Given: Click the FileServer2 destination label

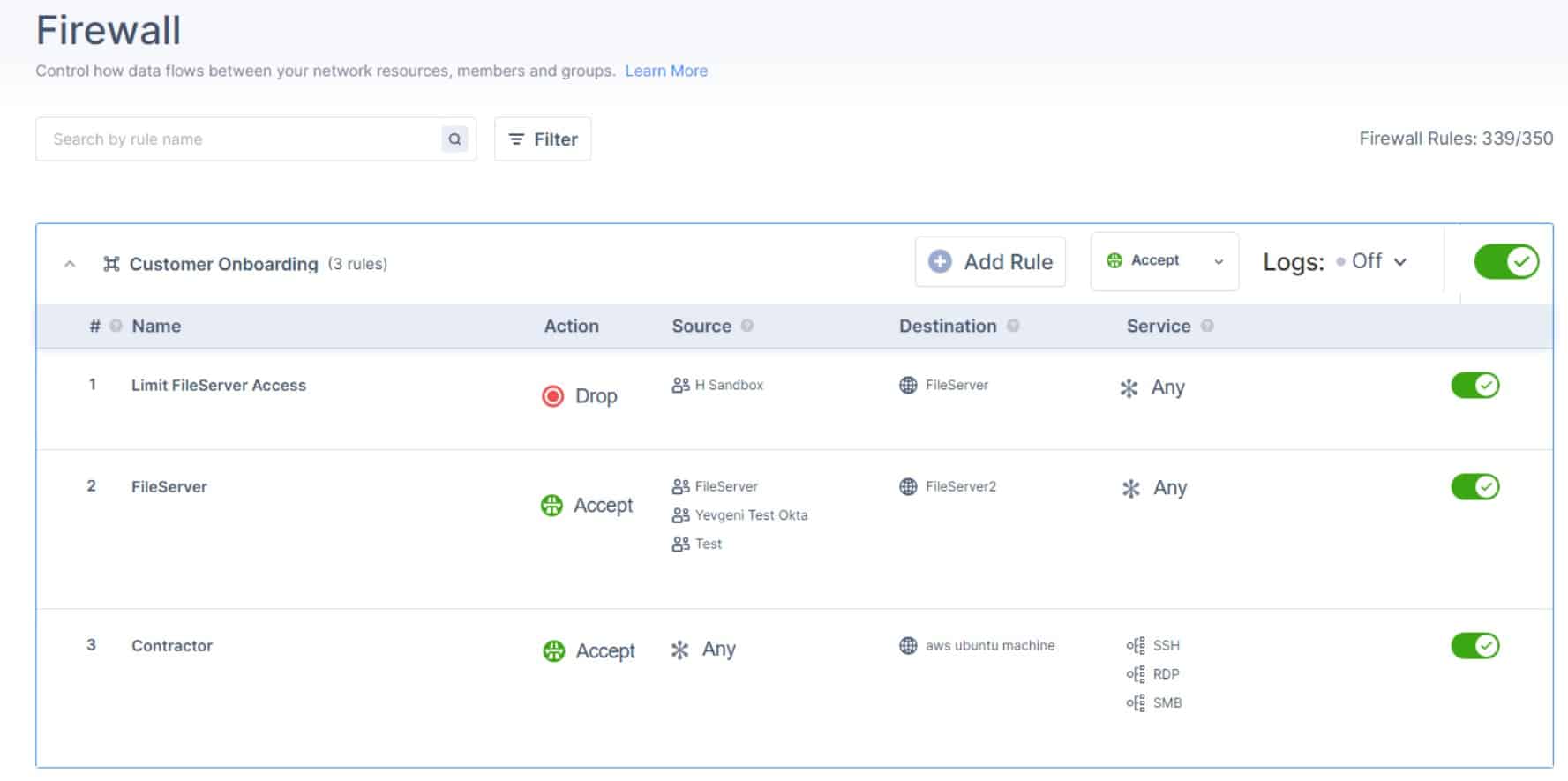Looking at the screenshot, I should click(x=961, y=486).
